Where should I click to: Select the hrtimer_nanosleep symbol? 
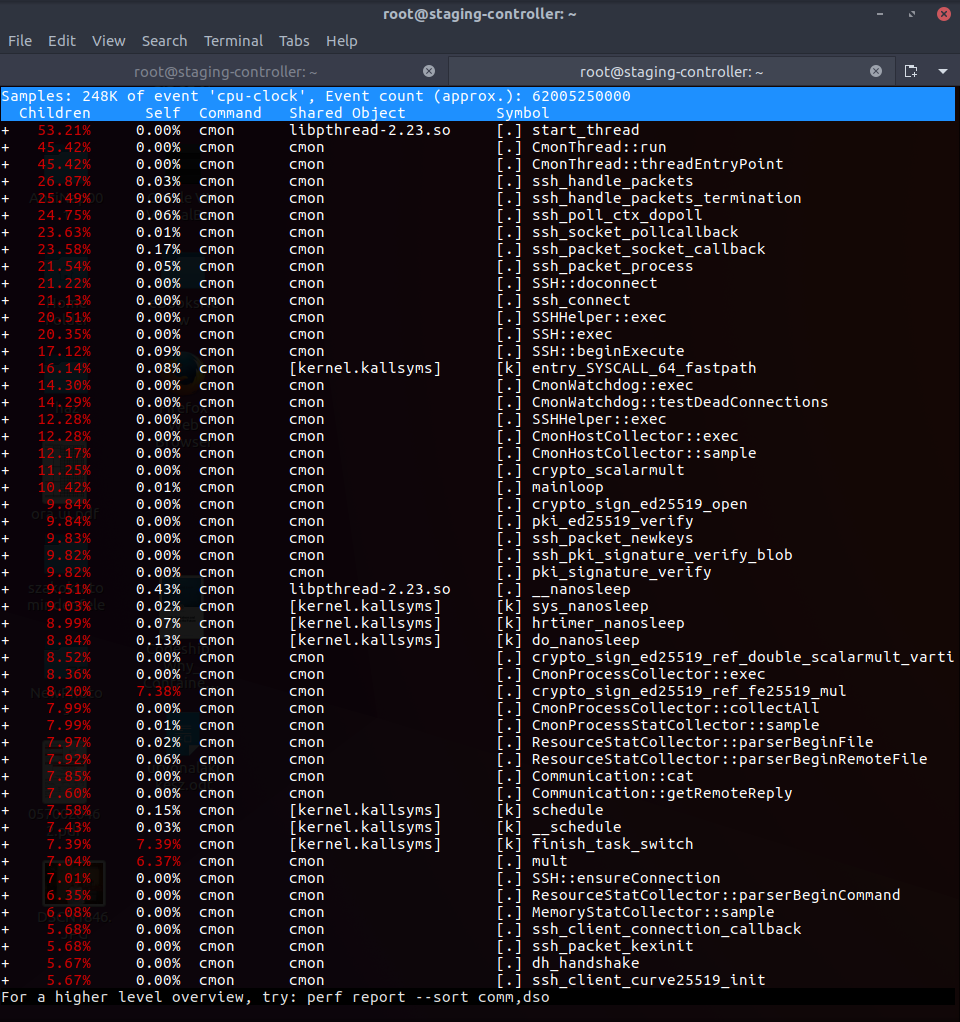(608, 623)
